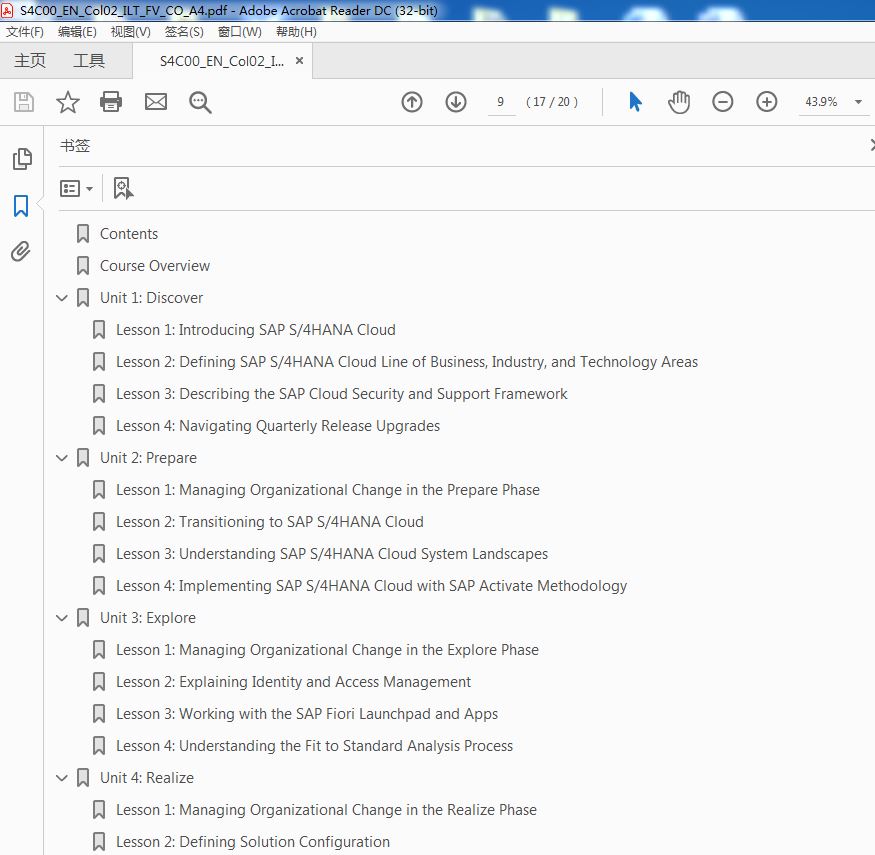Jump to Unit 3: Explore
This screenshot has width=875, height=855.
coord(148,618)
